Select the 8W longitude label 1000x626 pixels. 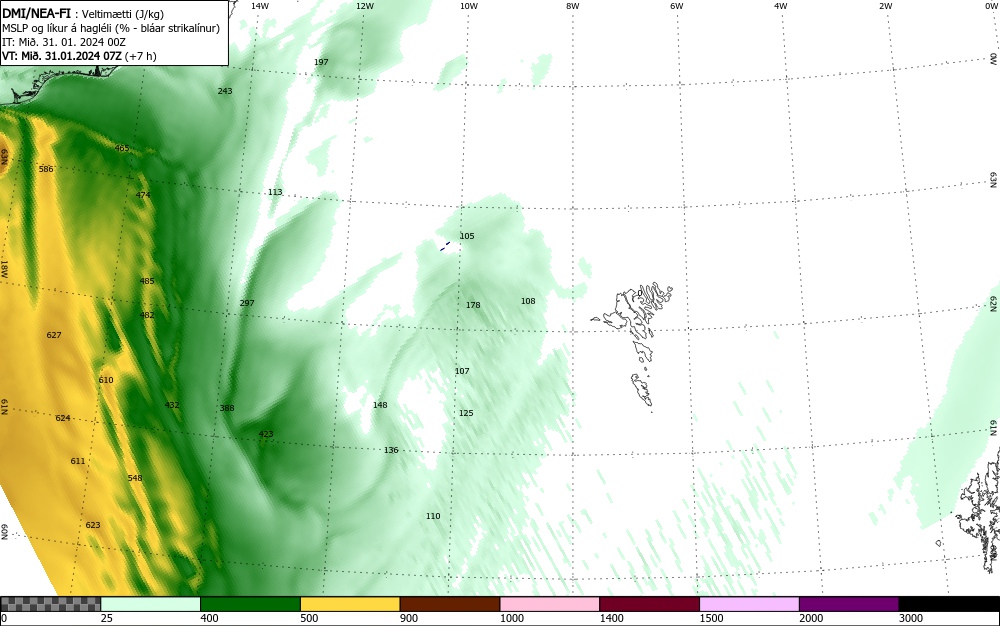(572, 6)
